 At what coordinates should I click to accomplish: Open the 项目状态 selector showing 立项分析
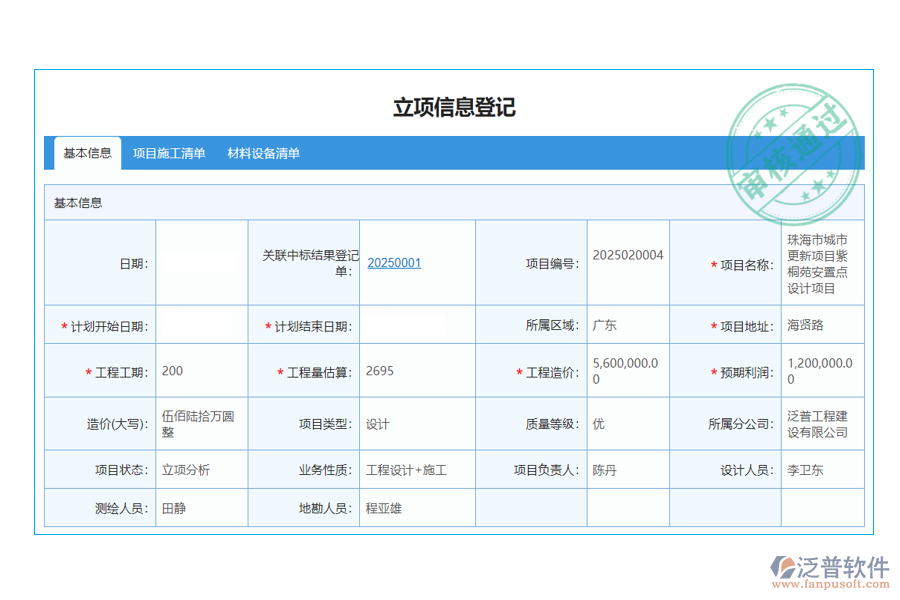click(198, 468)
